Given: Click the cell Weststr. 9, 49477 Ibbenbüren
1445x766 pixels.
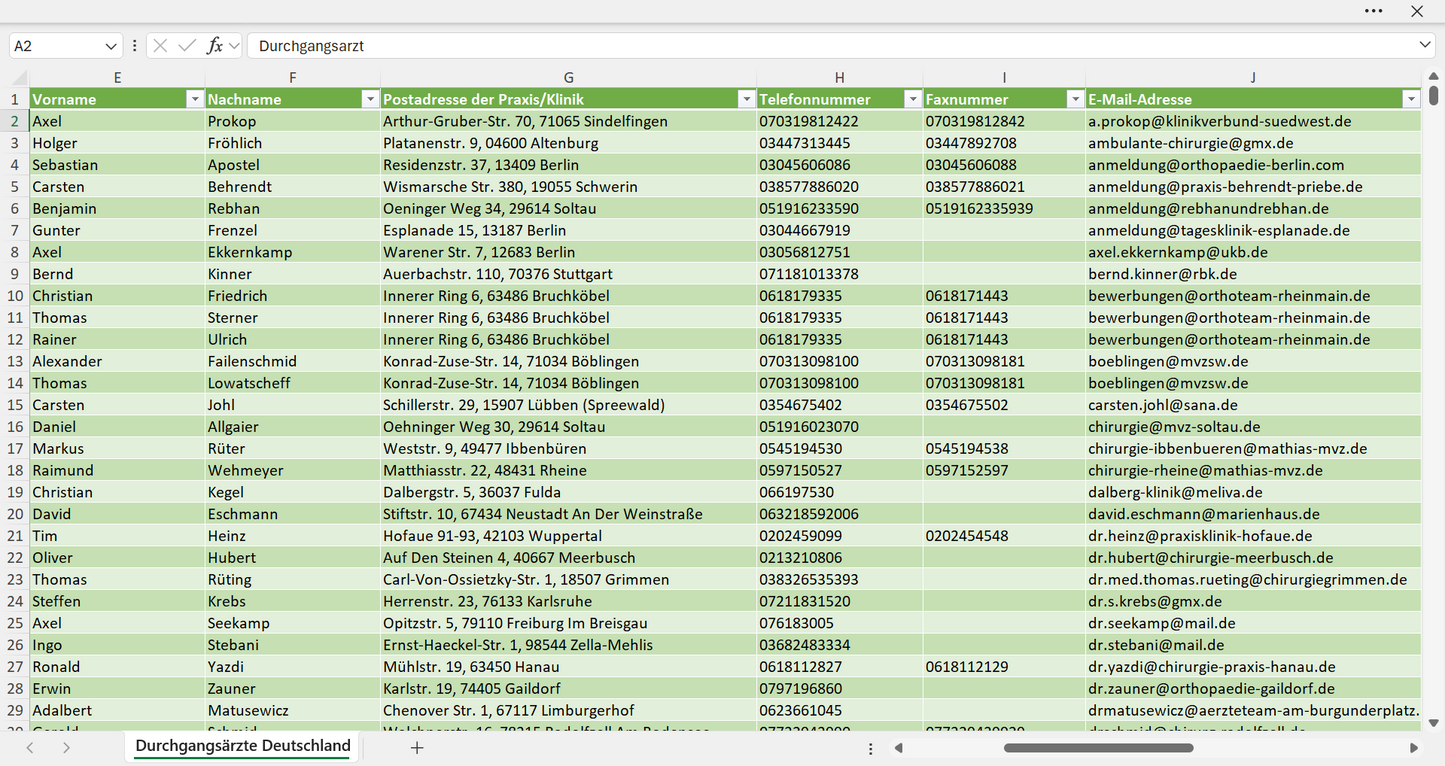Looking at the screenshot, I should tap(568, 449).
